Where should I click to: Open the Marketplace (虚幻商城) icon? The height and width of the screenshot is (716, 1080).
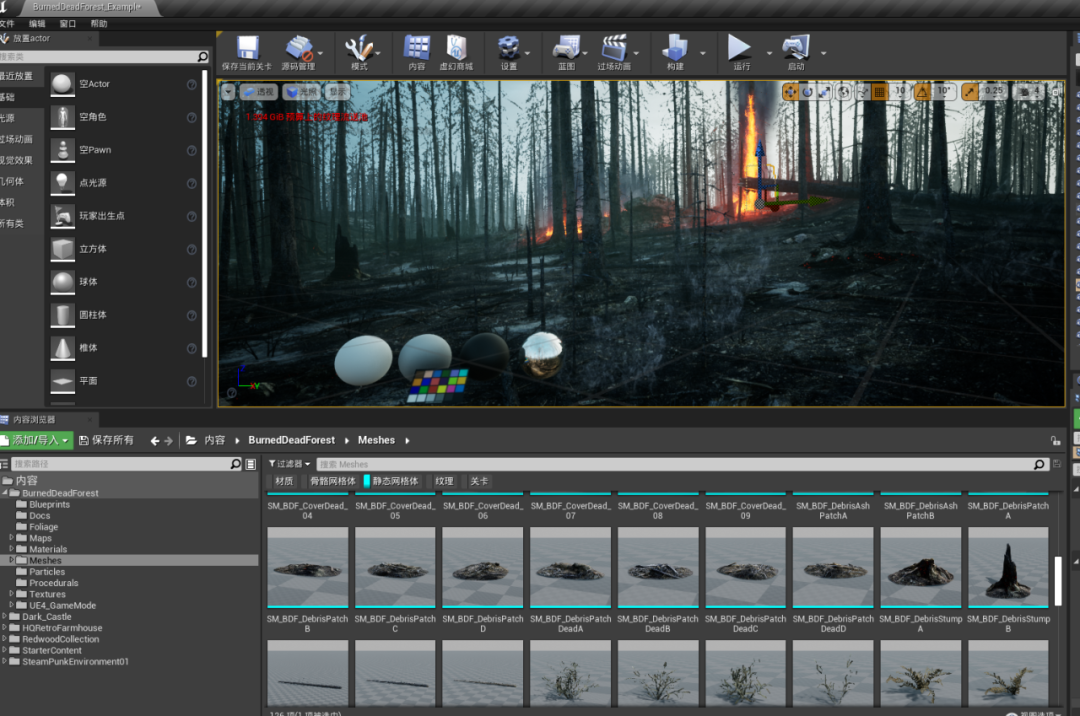tap(456, 48)
